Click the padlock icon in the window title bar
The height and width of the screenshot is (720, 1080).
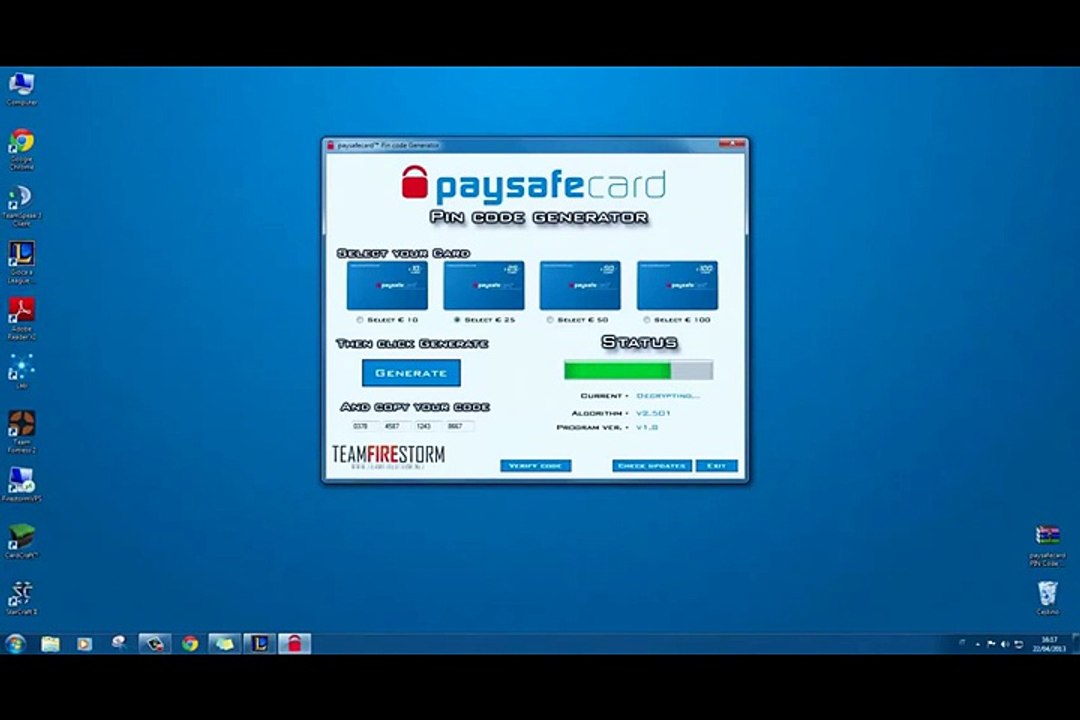pos(331,145)
